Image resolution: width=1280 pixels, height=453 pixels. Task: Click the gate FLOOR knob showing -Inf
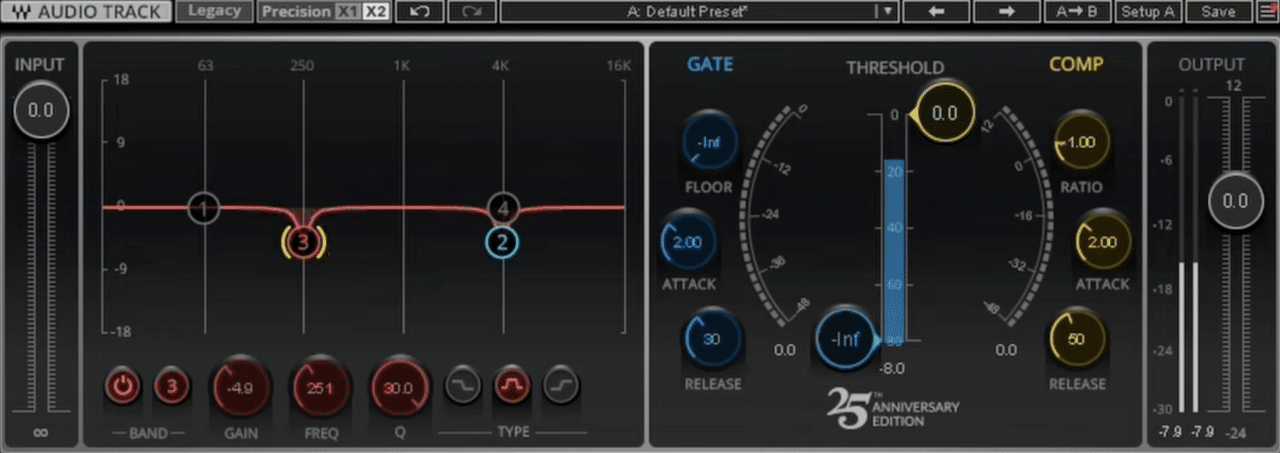tap(709, 143)
